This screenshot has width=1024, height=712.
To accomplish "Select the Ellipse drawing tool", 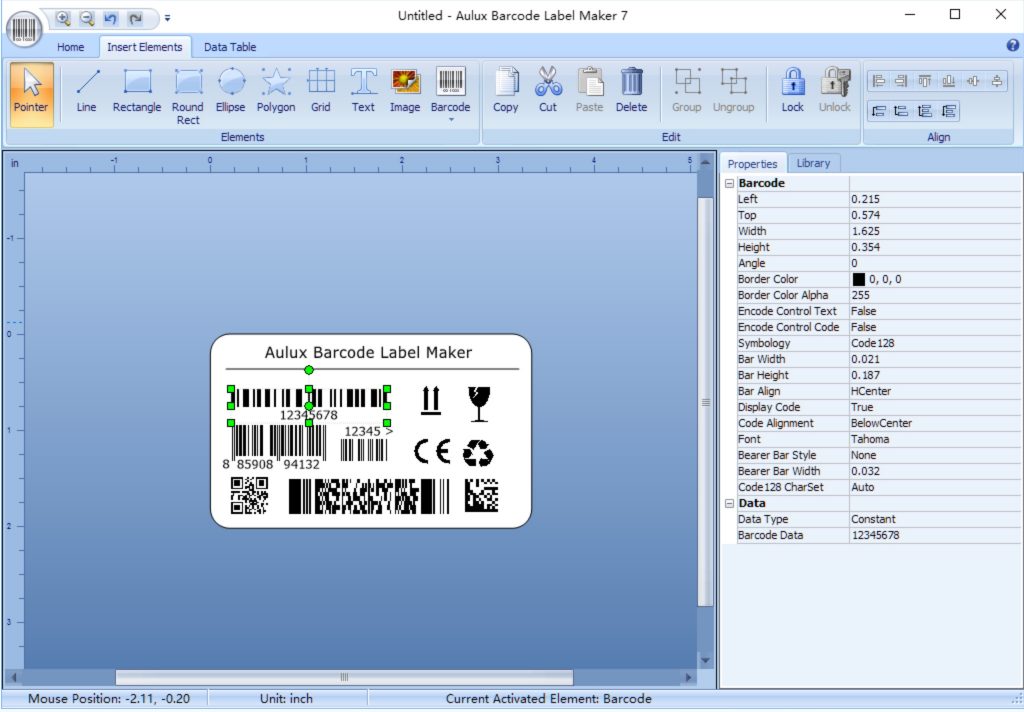I will pos(231,88).
